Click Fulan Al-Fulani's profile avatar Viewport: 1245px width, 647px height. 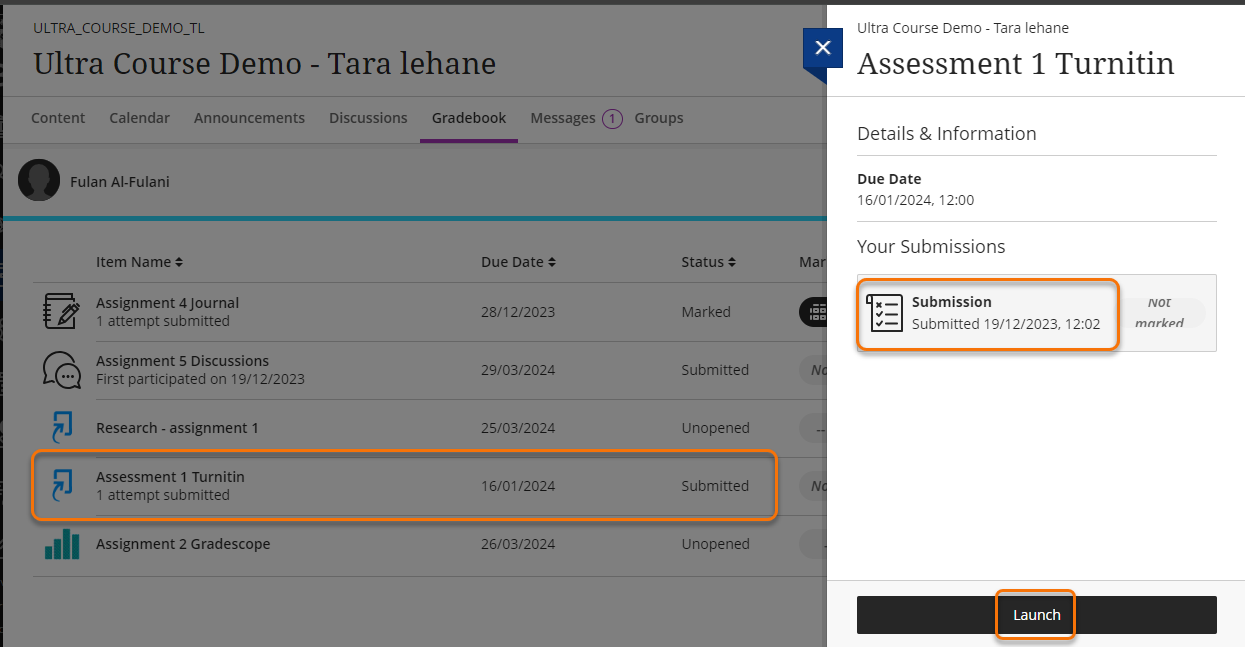click(39, 181)
